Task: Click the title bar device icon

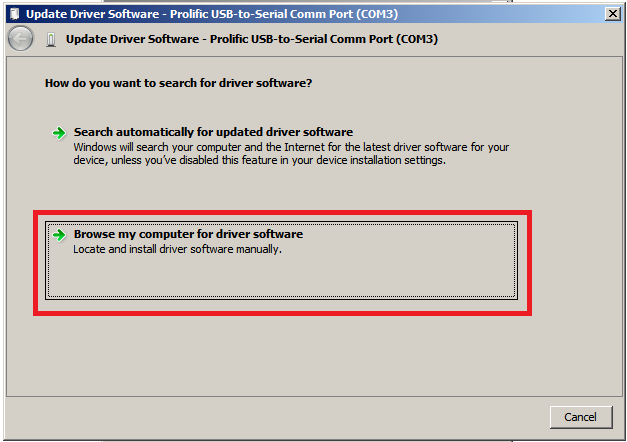Action: click(x=15, y=14)
